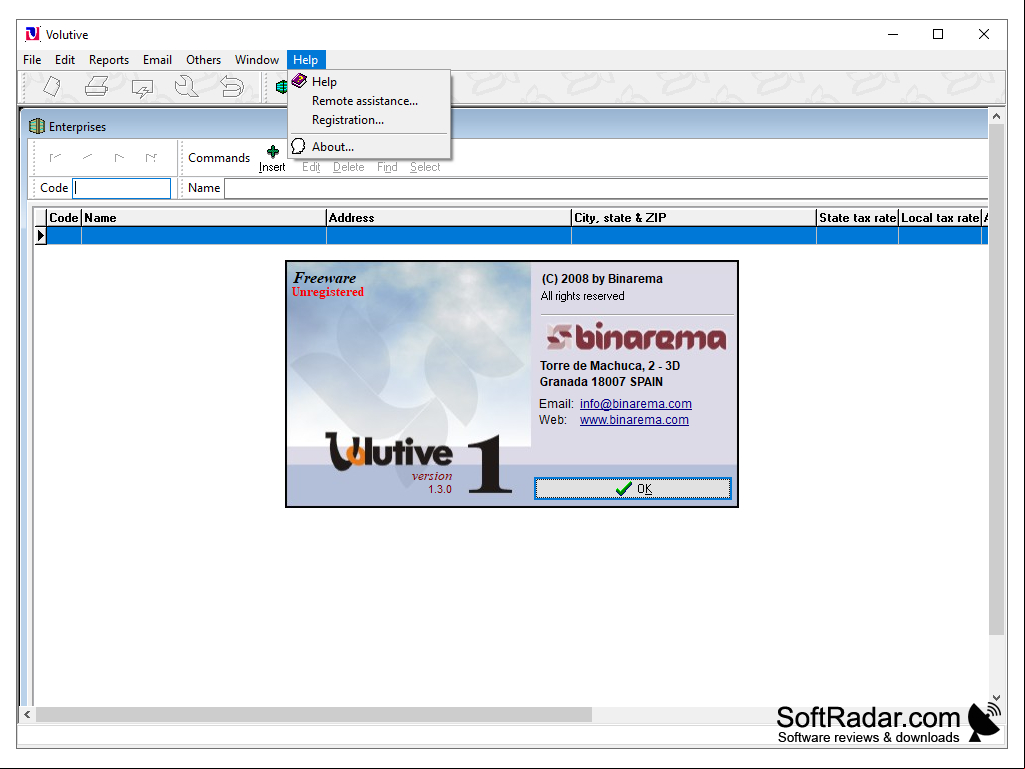Go to the last record in Enterprises

pos(151,157)
